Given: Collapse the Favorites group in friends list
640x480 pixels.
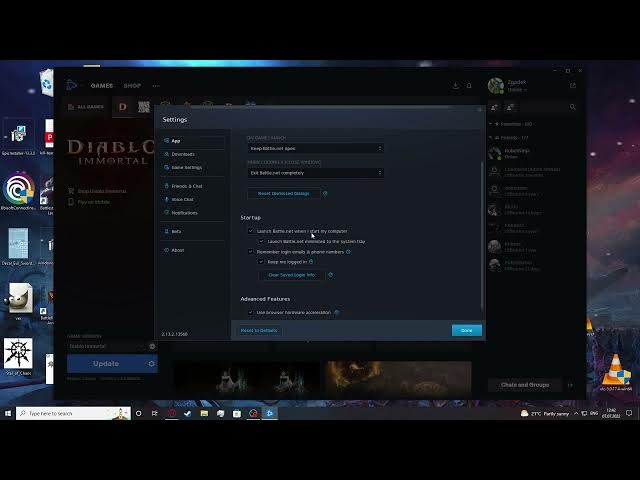Looking at the screenshot, I should click(x=511, y=124).
